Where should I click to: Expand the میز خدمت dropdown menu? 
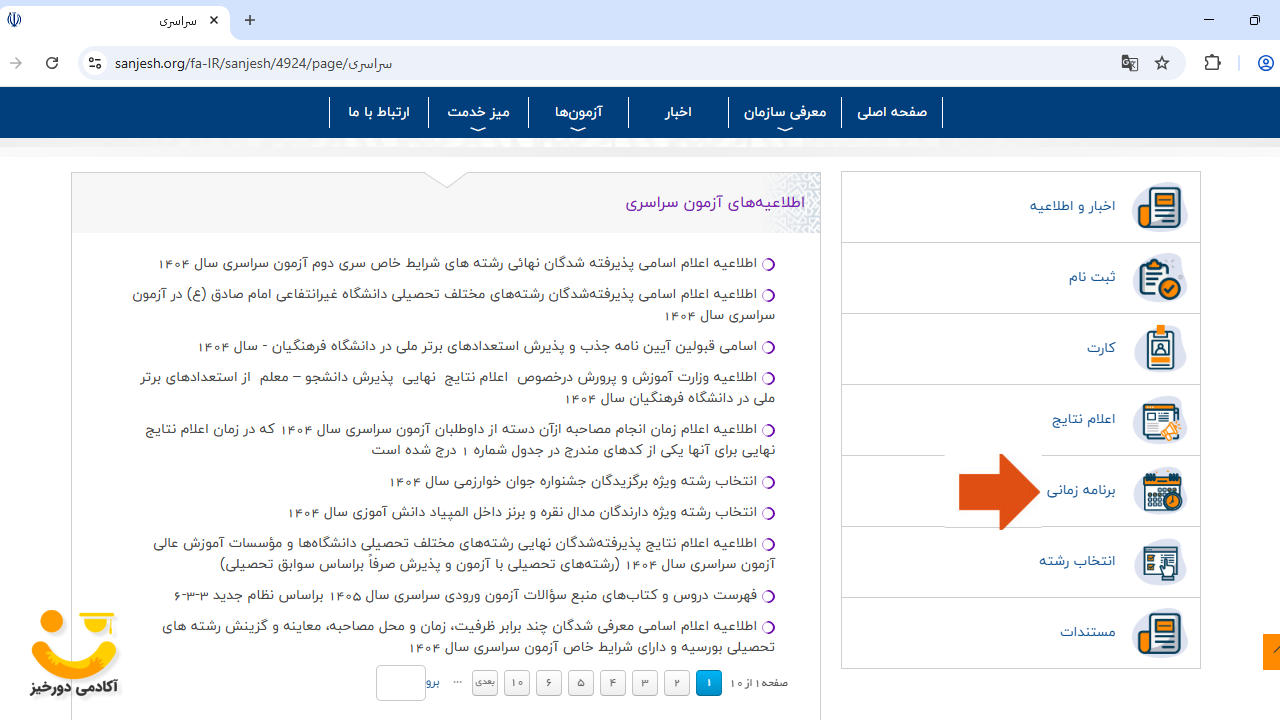(478, 112)
